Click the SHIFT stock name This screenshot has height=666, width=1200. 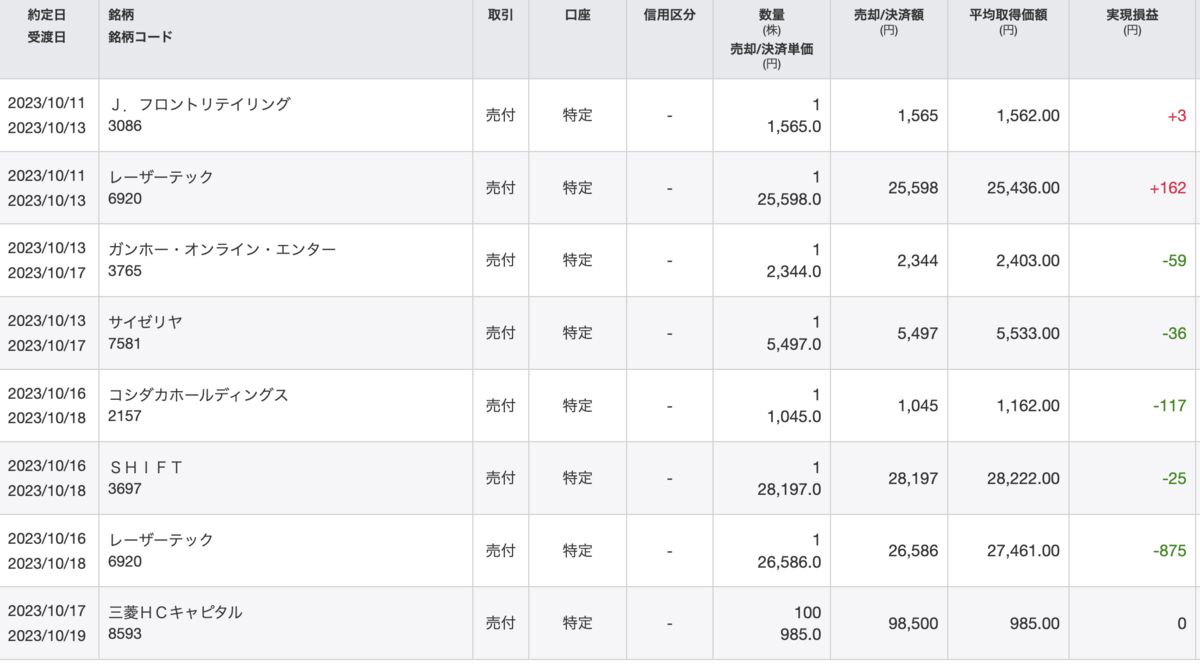click(145, 467)
